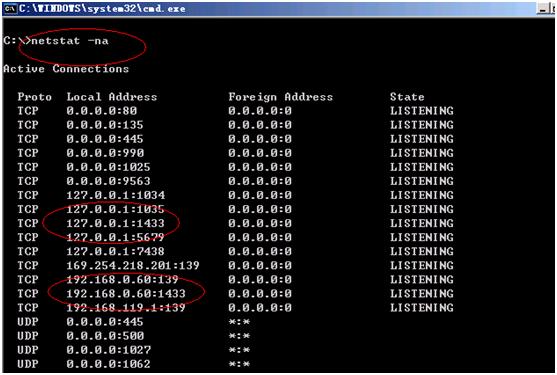Select local address 192.168.0.60:1433
This screenshot has width=557, height=375.
pos(126,294)
